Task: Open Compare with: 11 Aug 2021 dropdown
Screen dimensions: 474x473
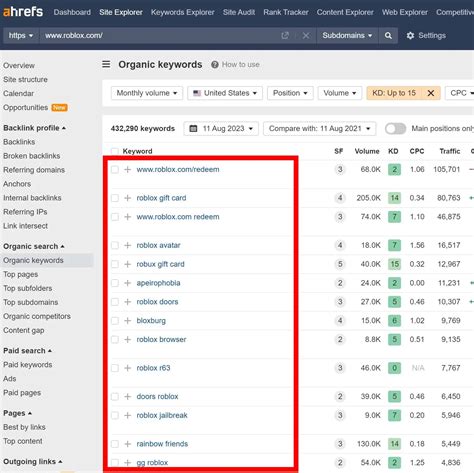Action: click(x=320, y=128)
